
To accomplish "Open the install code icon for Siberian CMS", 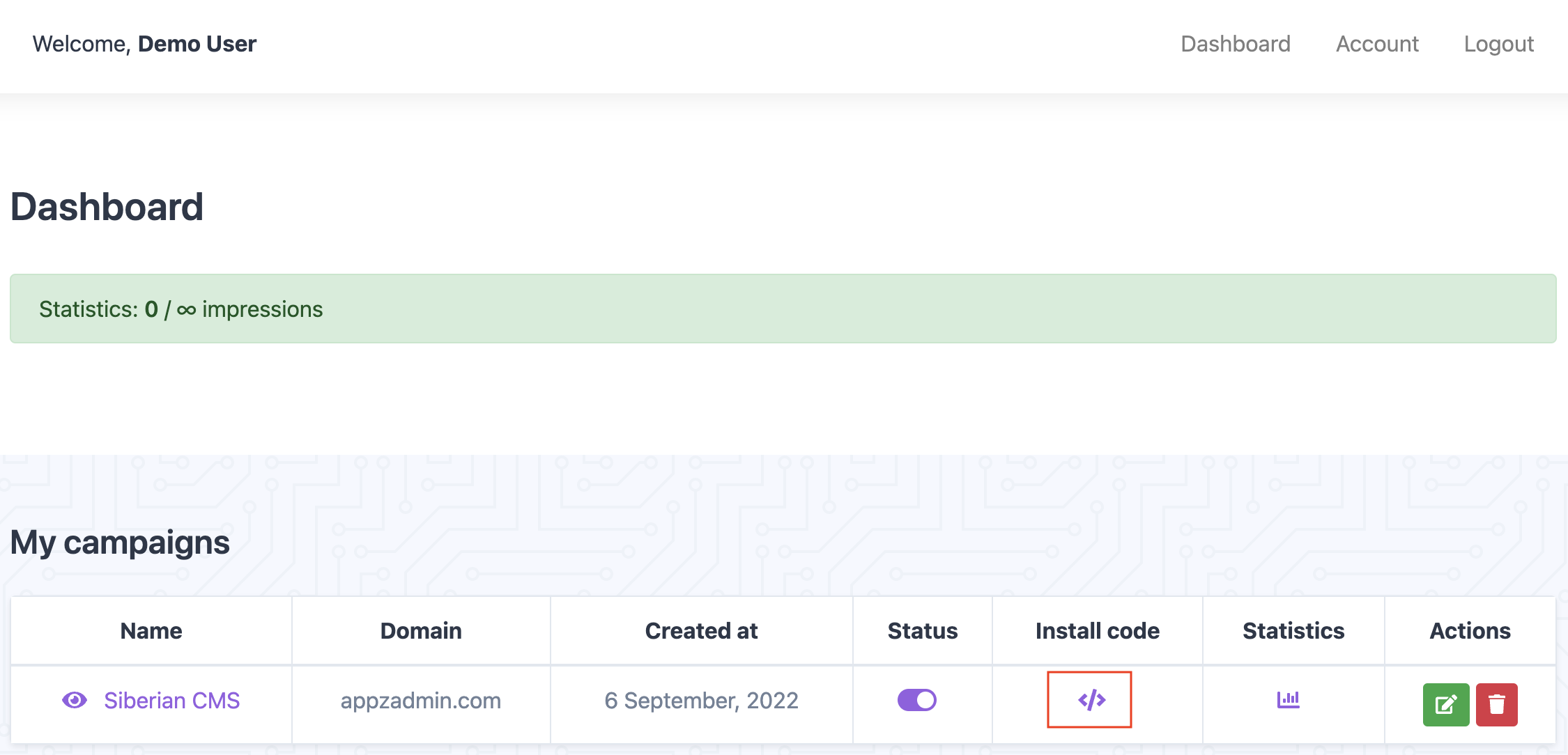I will pos(1091,699).
